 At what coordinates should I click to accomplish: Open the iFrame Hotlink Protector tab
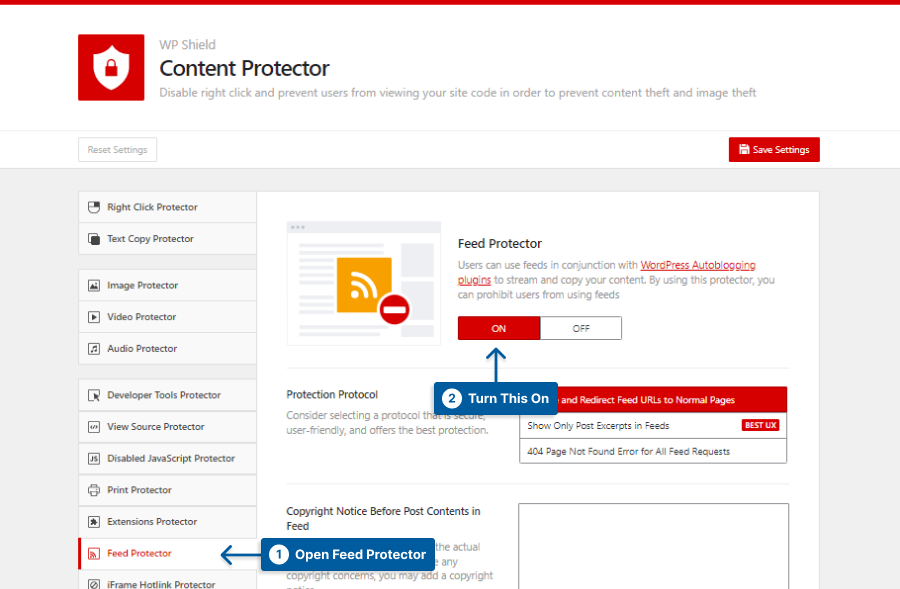(168, 580)
